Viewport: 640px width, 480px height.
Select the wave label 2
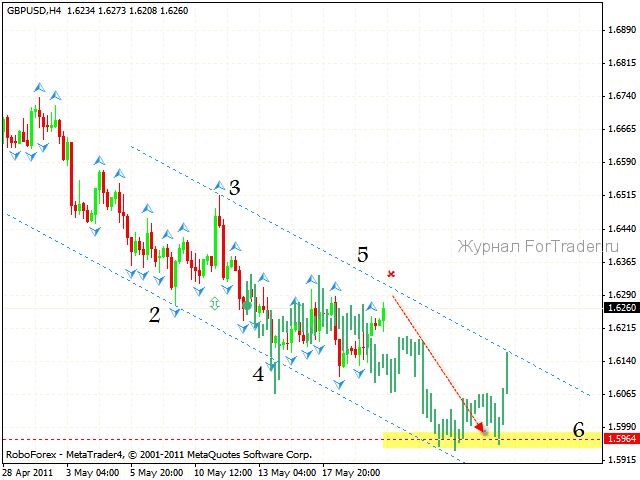154,314
